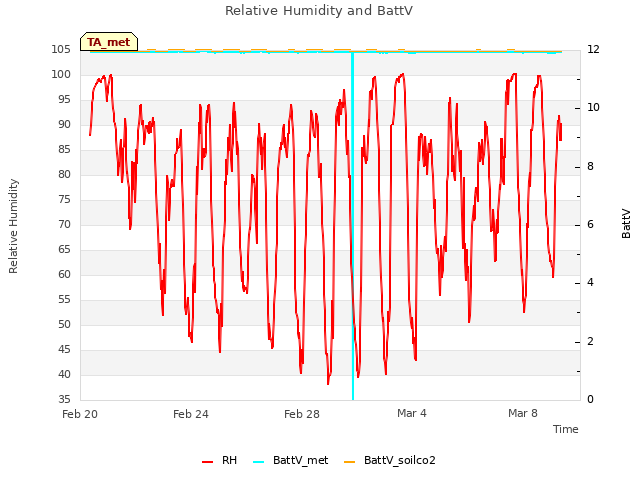Click the 4 tick on the BattV axis
The width and height of the screenshot is (640, 480).
click(590, 283)
